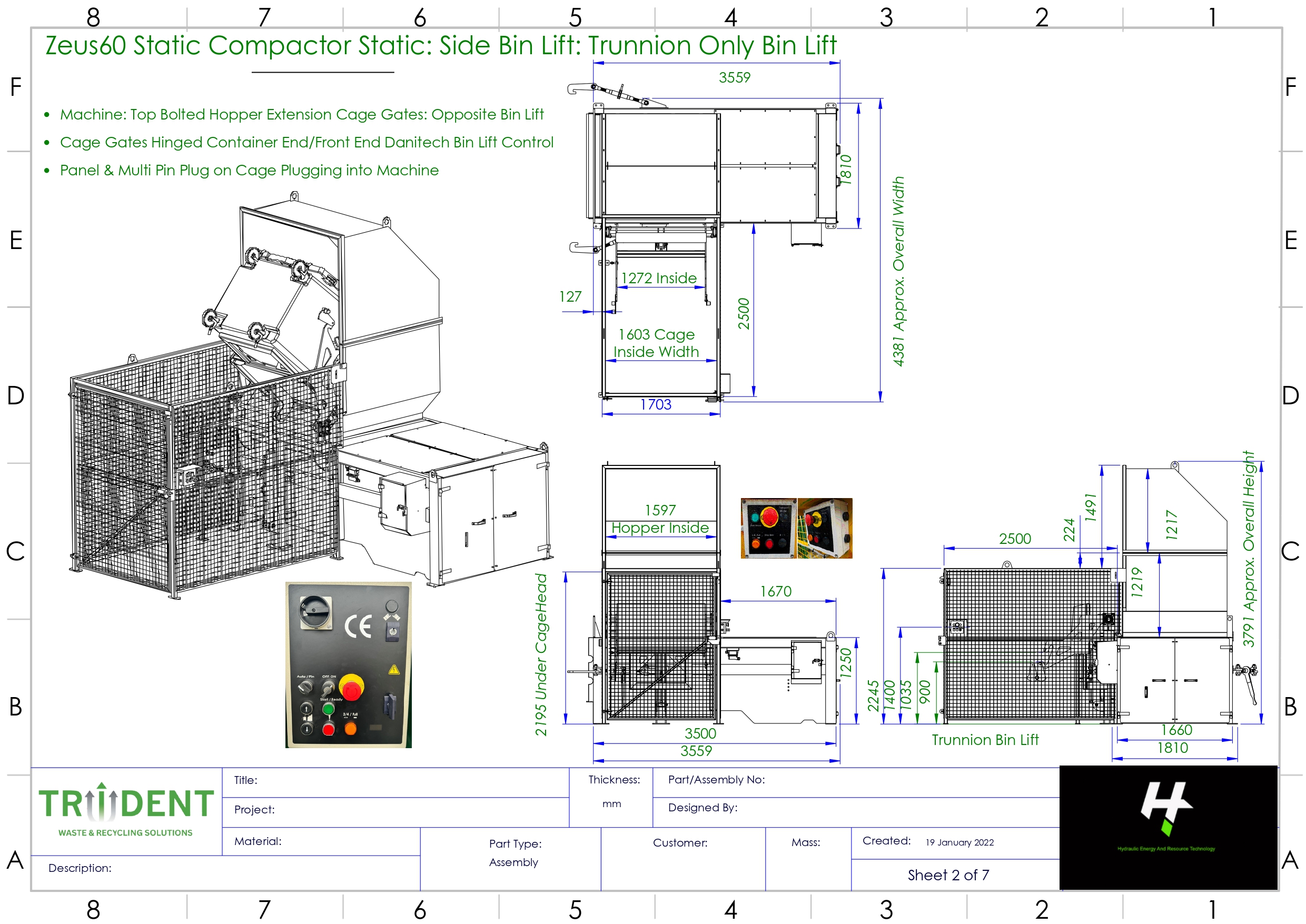
Task: Click the orange 3/4 / Full indicator lamp
Action: tap(351, 729)
